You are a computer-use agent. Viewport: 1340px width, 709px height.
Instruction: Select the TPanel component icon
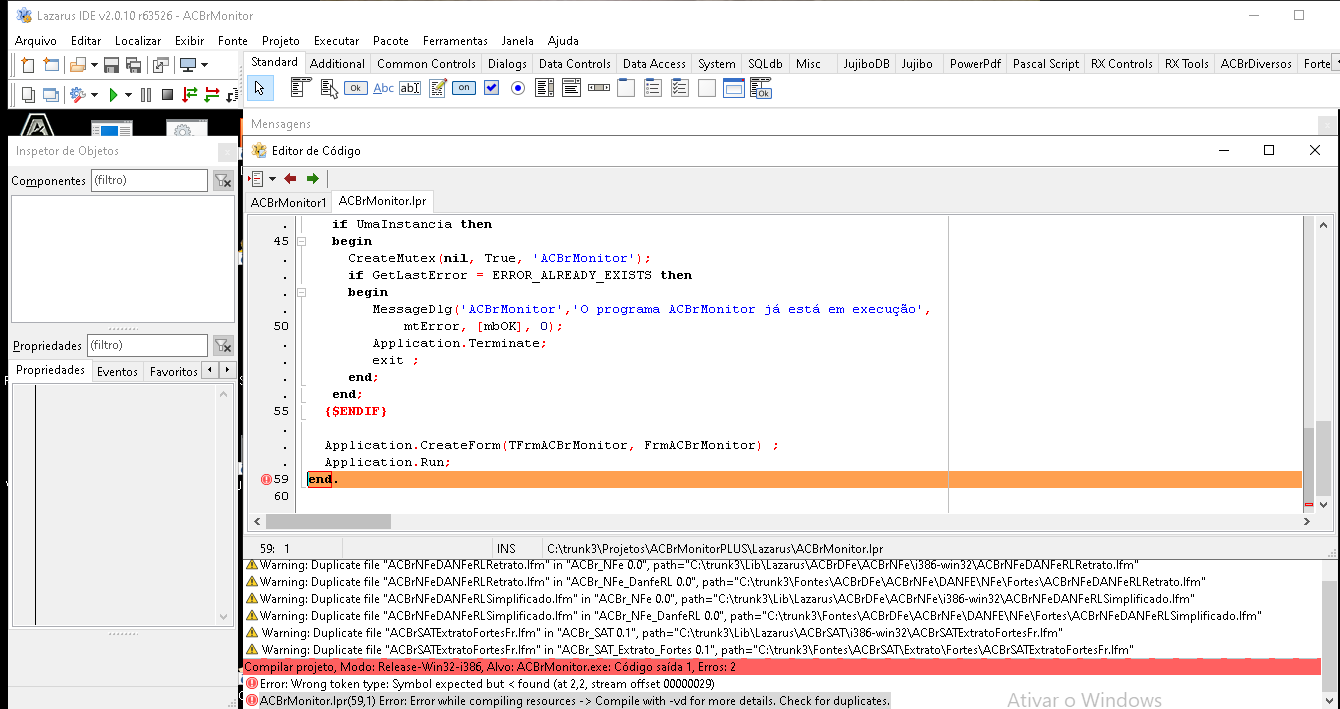707,88
